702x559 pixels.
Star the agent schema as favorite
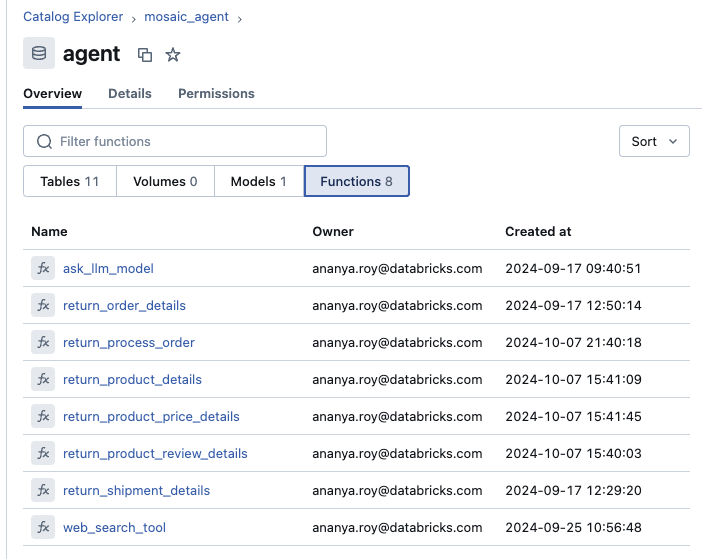click(x=173, y=55)
